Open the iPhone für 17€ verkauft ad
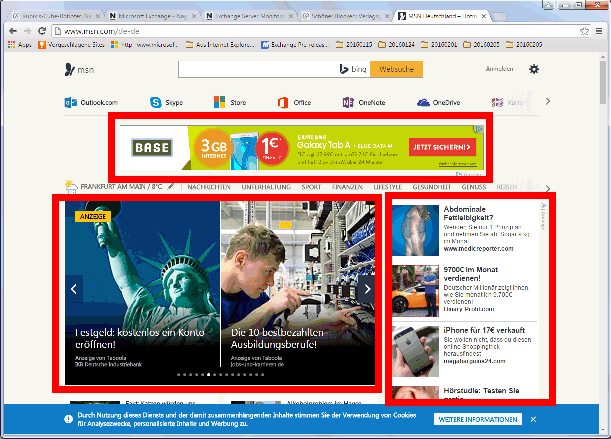 [484, 330]
